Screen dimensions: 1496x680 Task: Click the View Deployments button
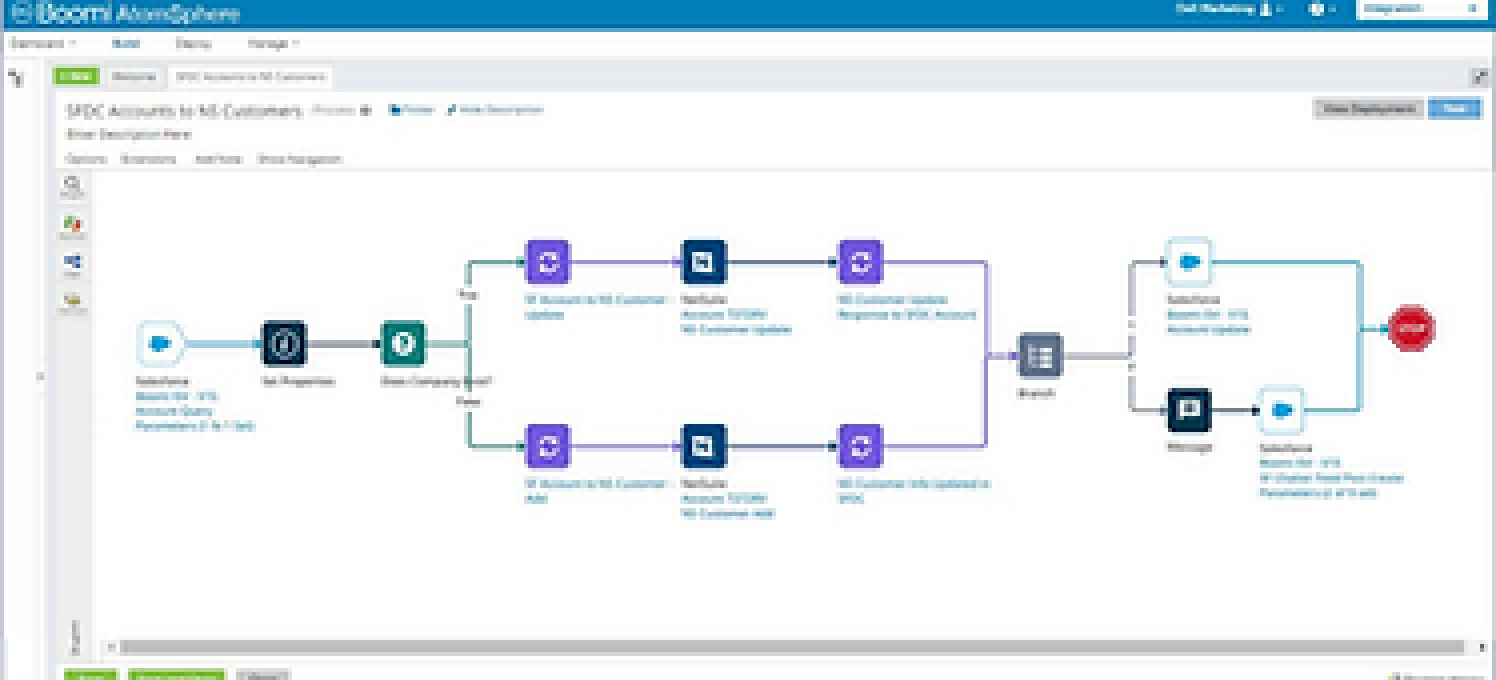pos(1367,109)
